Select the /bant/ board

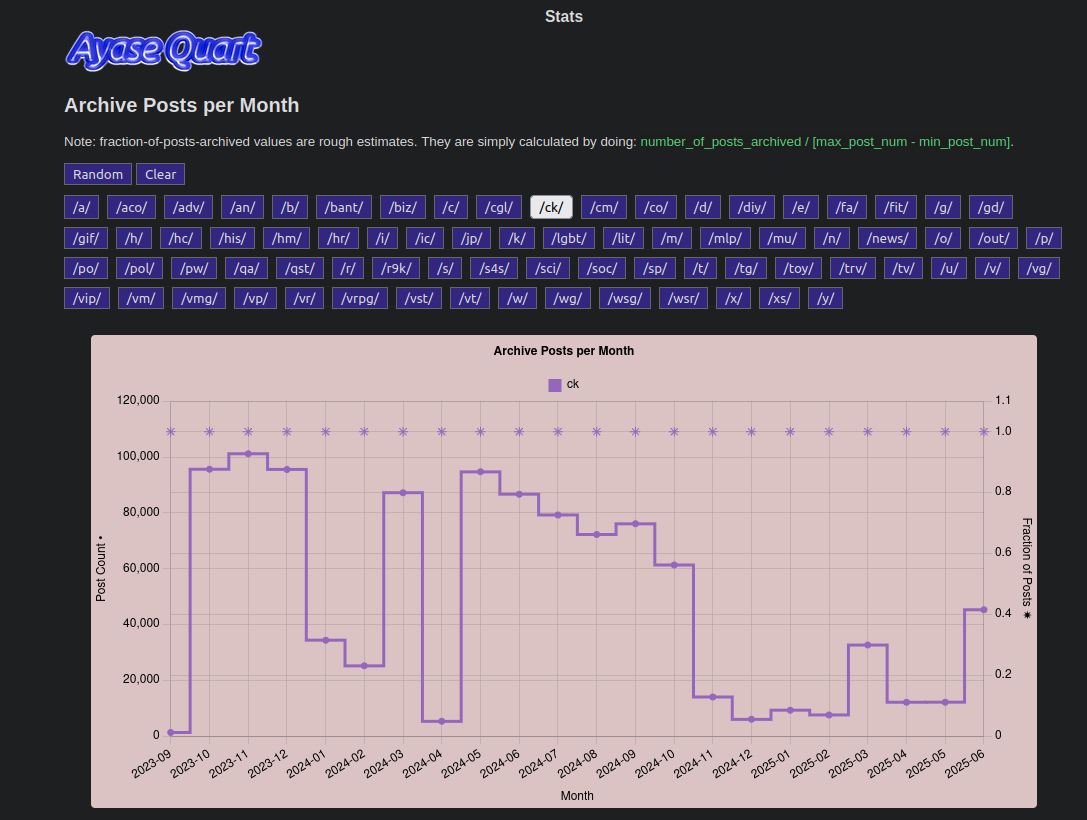click(344, 207)
